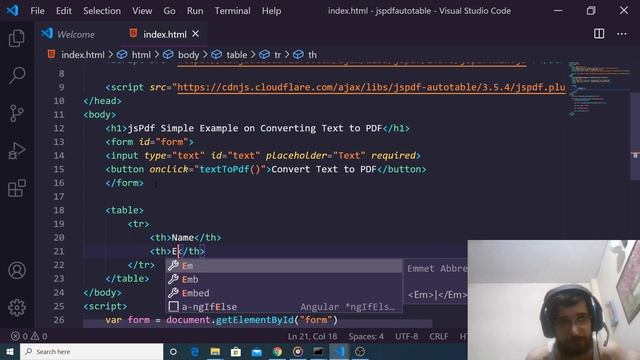Click the code minimap preview
The image size is (640, 360).
[x=599, y=89]
